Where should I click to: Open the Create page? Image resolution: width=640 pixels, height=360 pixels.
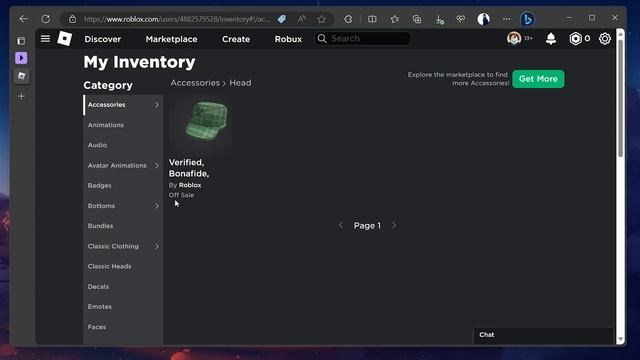coord(236,39)
